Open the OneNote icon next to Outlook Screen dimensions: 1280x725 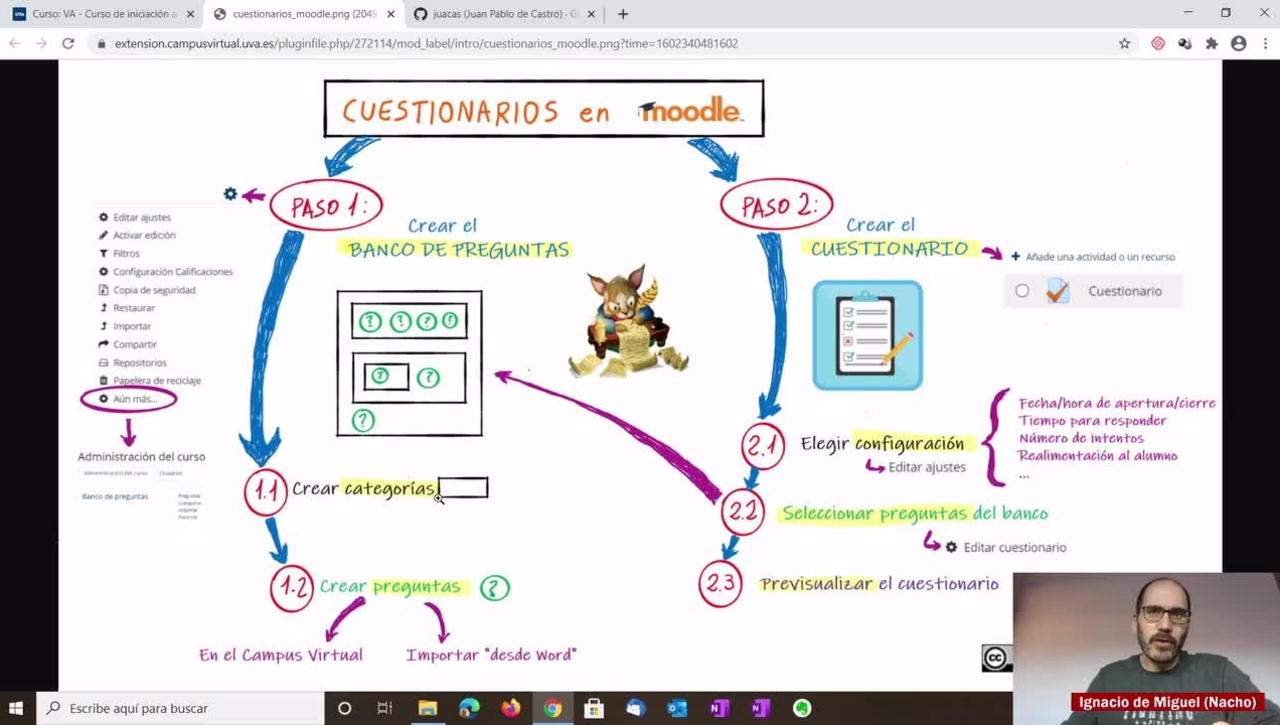click(x=719, y=708)
